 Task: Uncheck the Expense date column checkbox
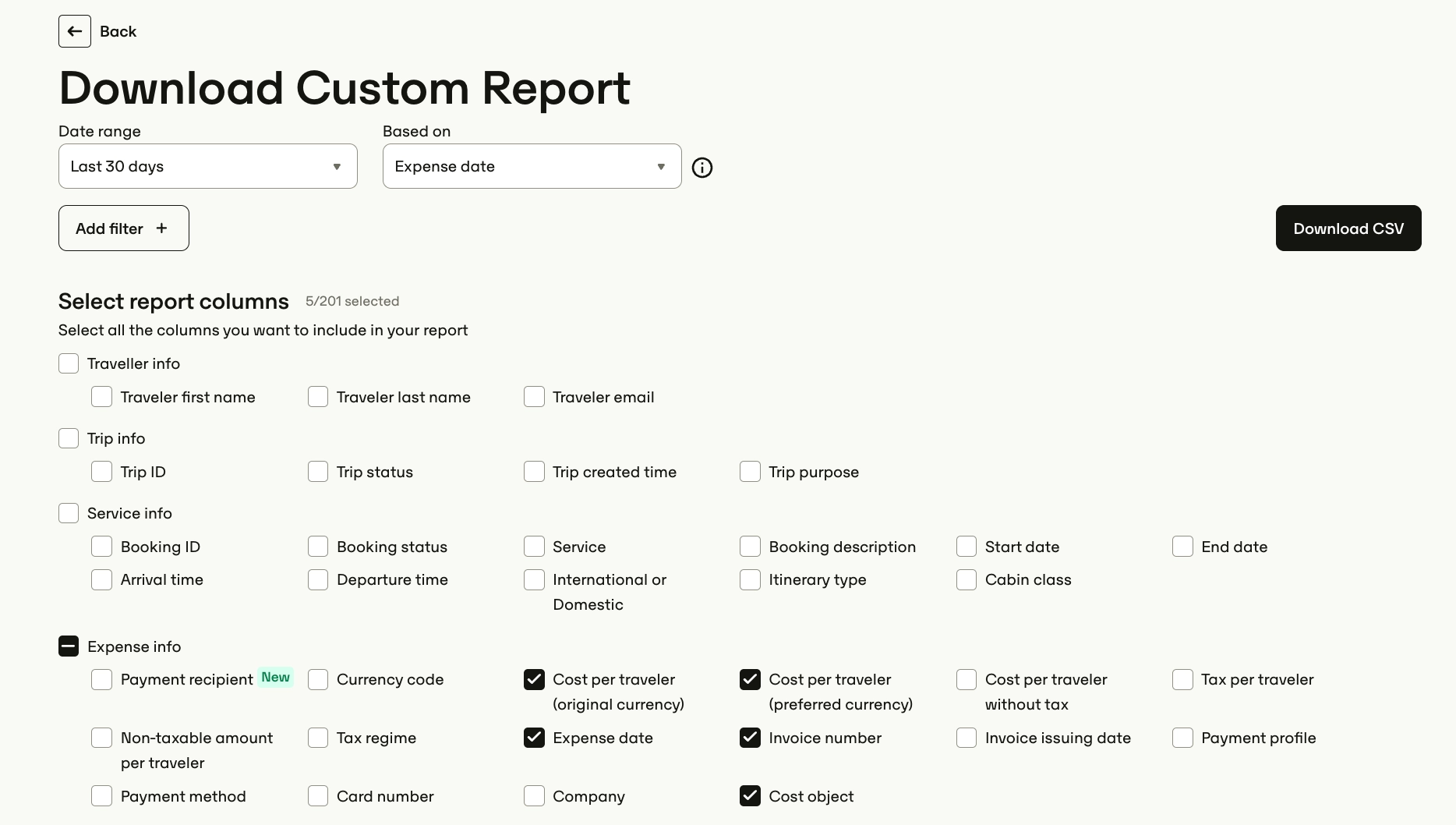pos(534,738)
